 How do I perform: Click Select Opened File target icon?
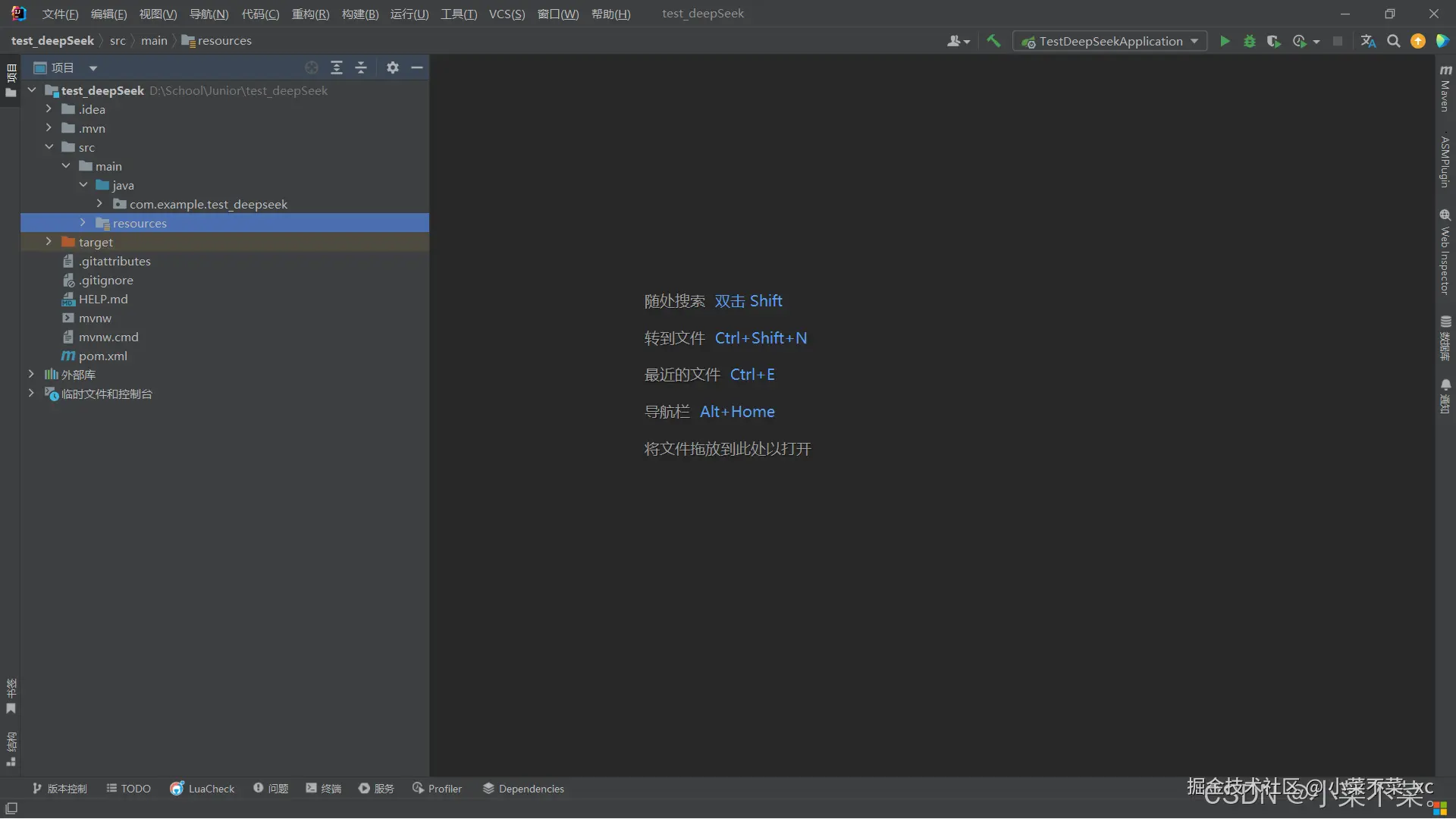click(312, 67)
